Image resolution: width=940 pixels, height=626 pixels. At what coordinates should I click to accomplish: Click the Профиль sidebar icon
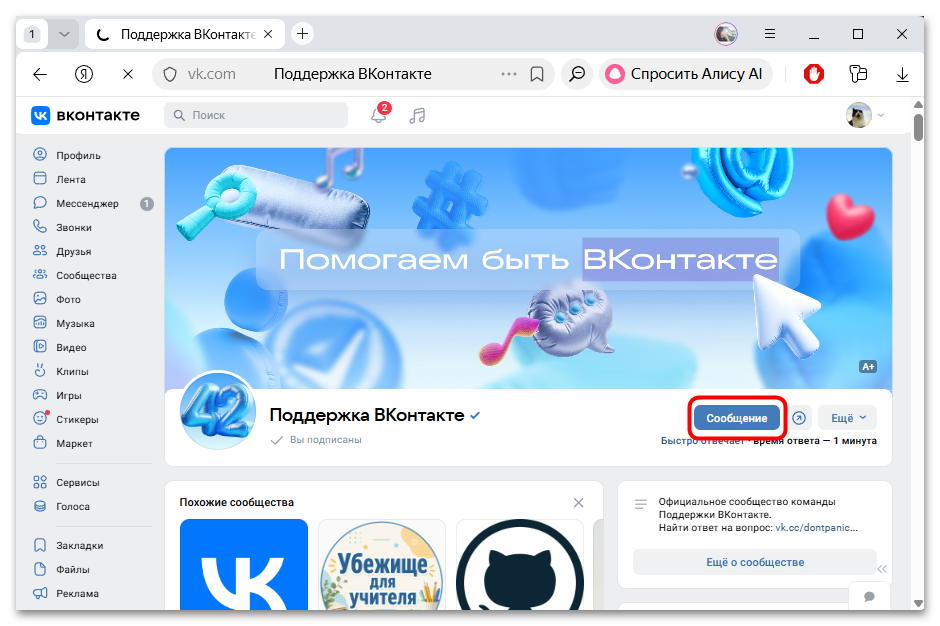[x=40, y=155]
